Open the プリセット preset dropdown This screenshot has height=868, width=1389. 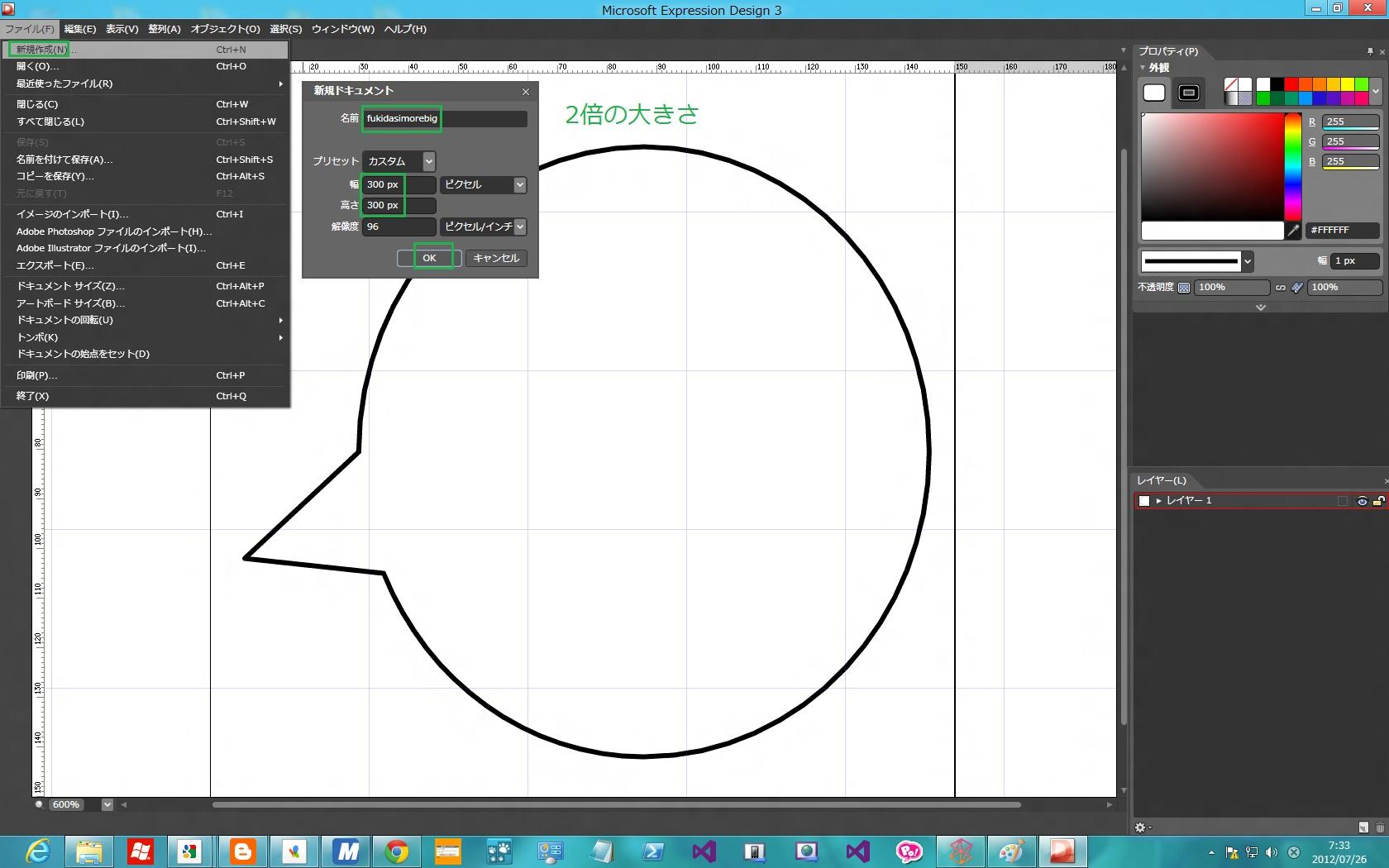click(428, 162)
